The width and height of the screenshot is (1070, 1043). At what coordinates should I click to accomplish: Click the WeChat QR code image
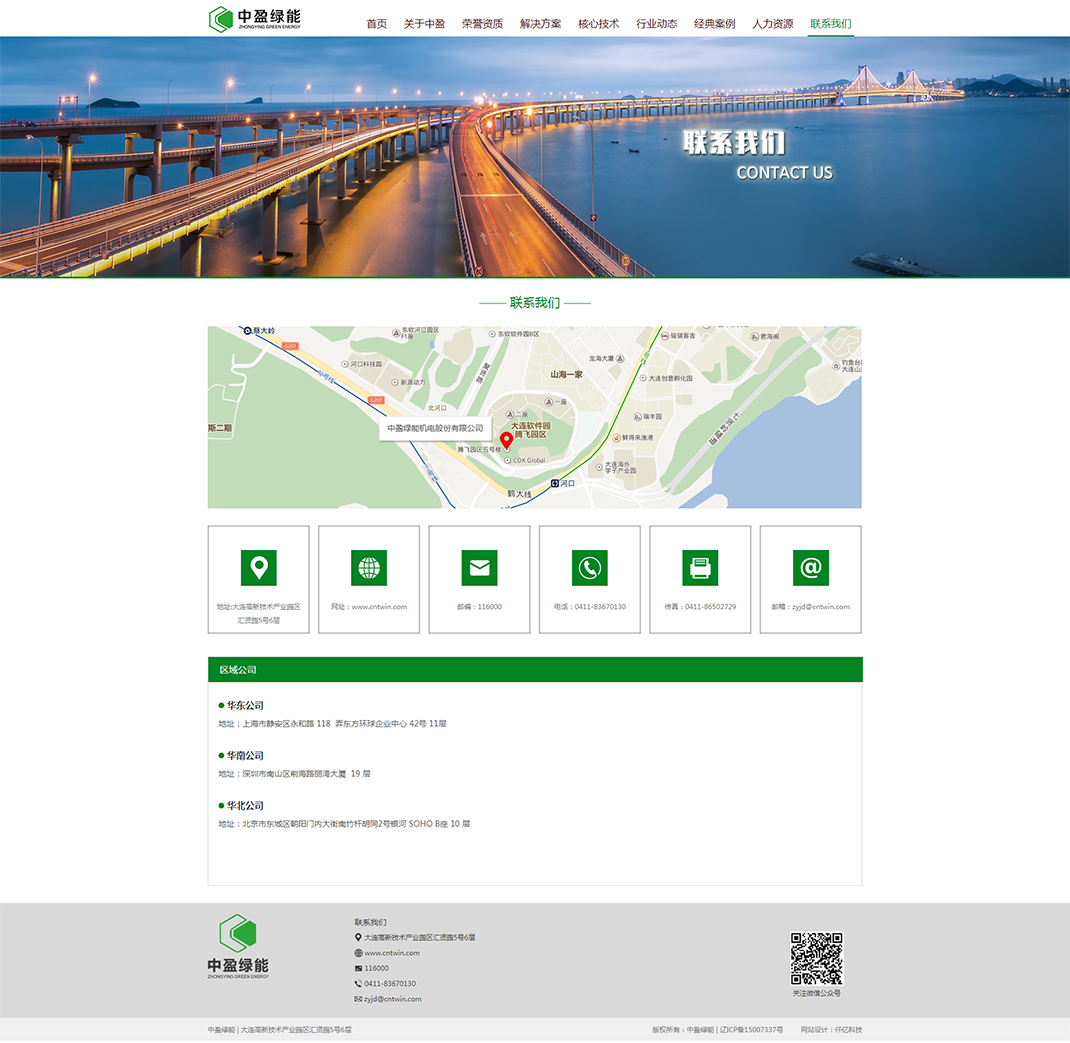click(816, 959)
